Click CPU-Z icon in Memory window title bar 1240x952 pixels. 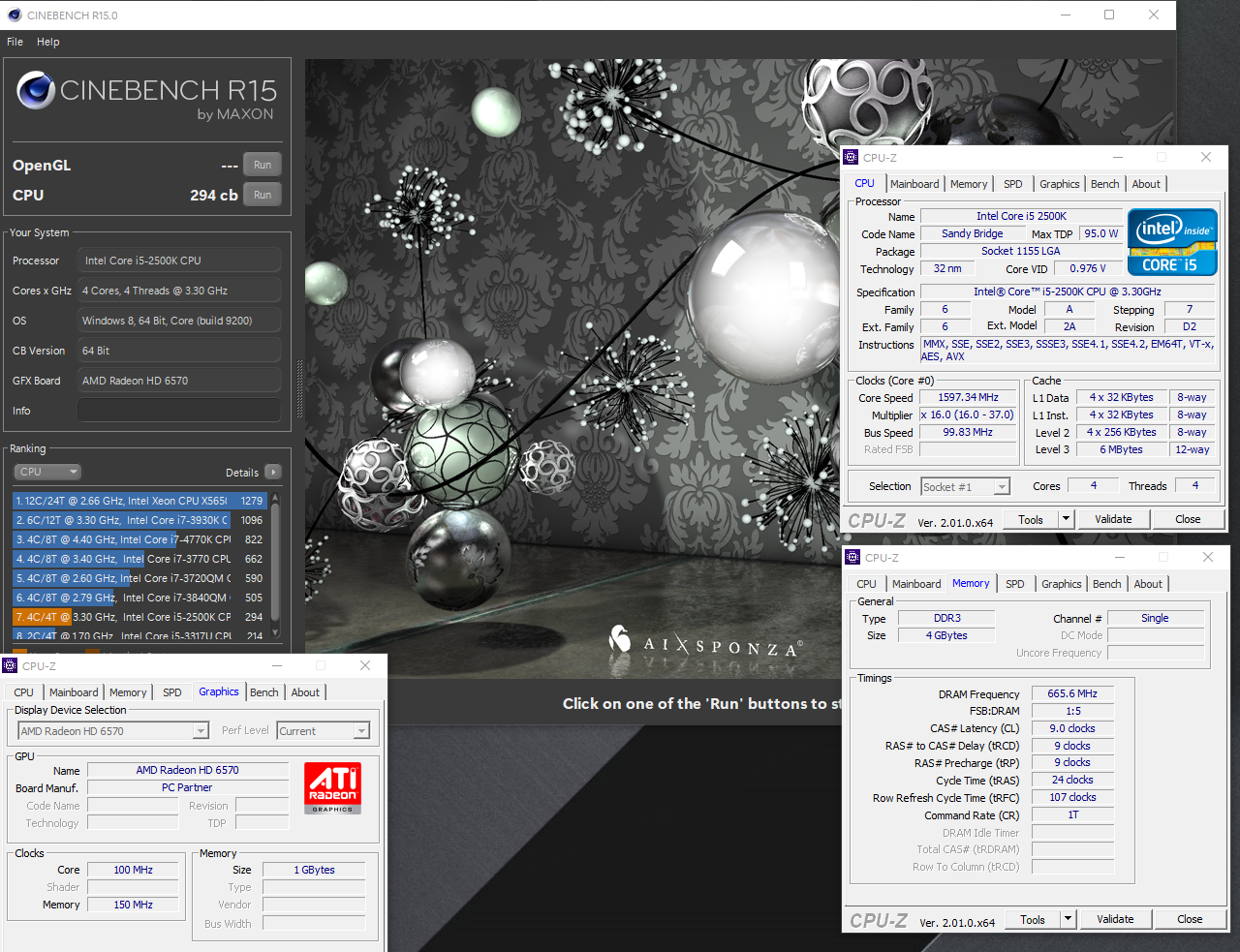[x=852, y=557]
